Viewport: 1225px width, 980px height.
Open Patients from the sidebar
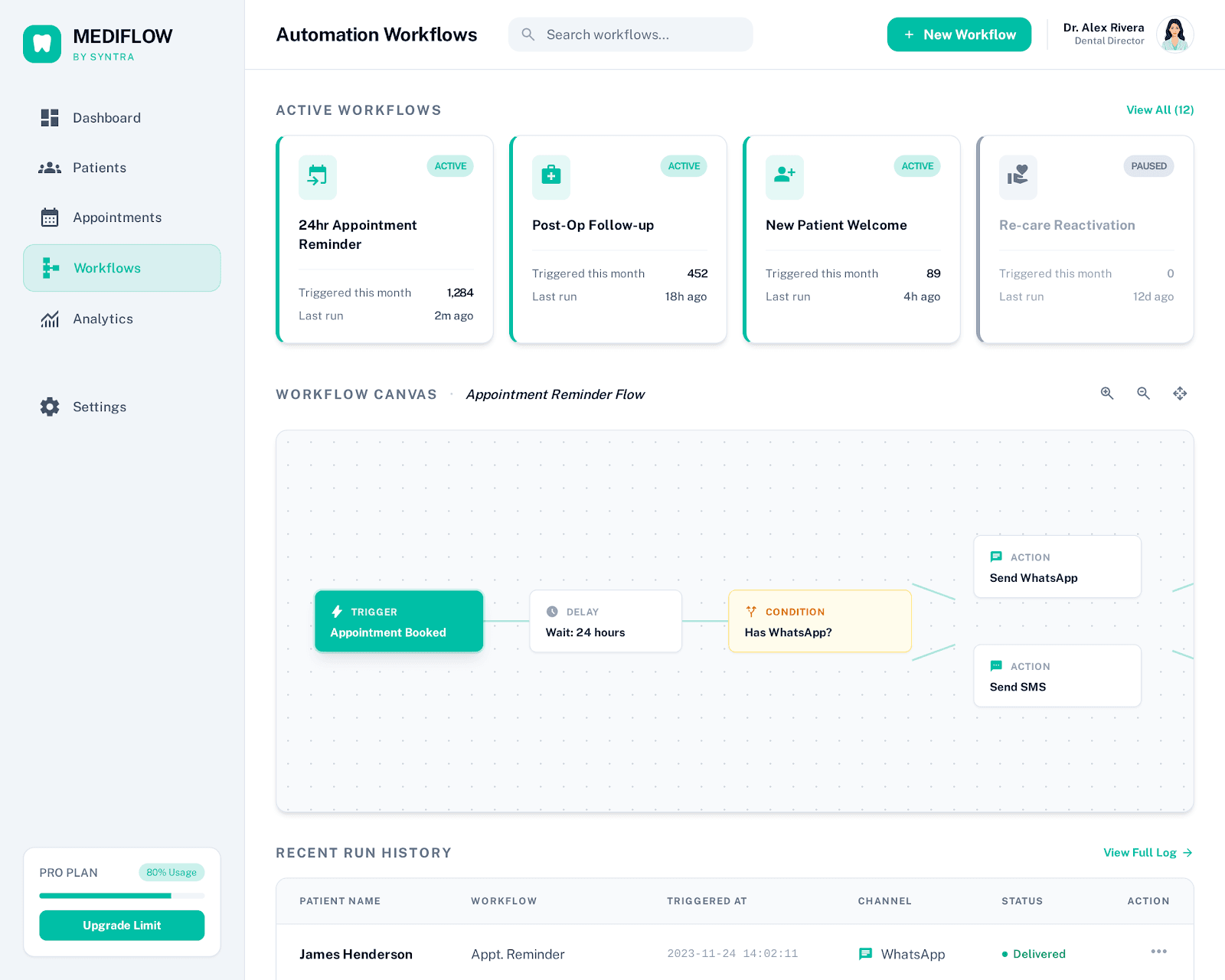click(x=100, y=168)
